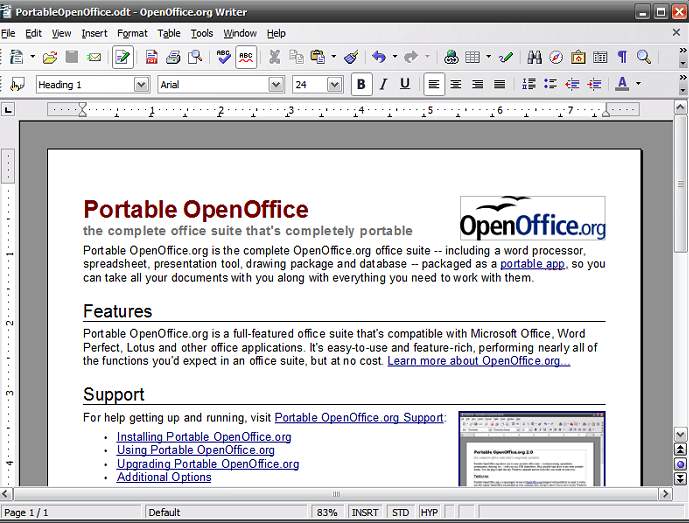Open the Undo history dropdown arrow

(395, 57)
